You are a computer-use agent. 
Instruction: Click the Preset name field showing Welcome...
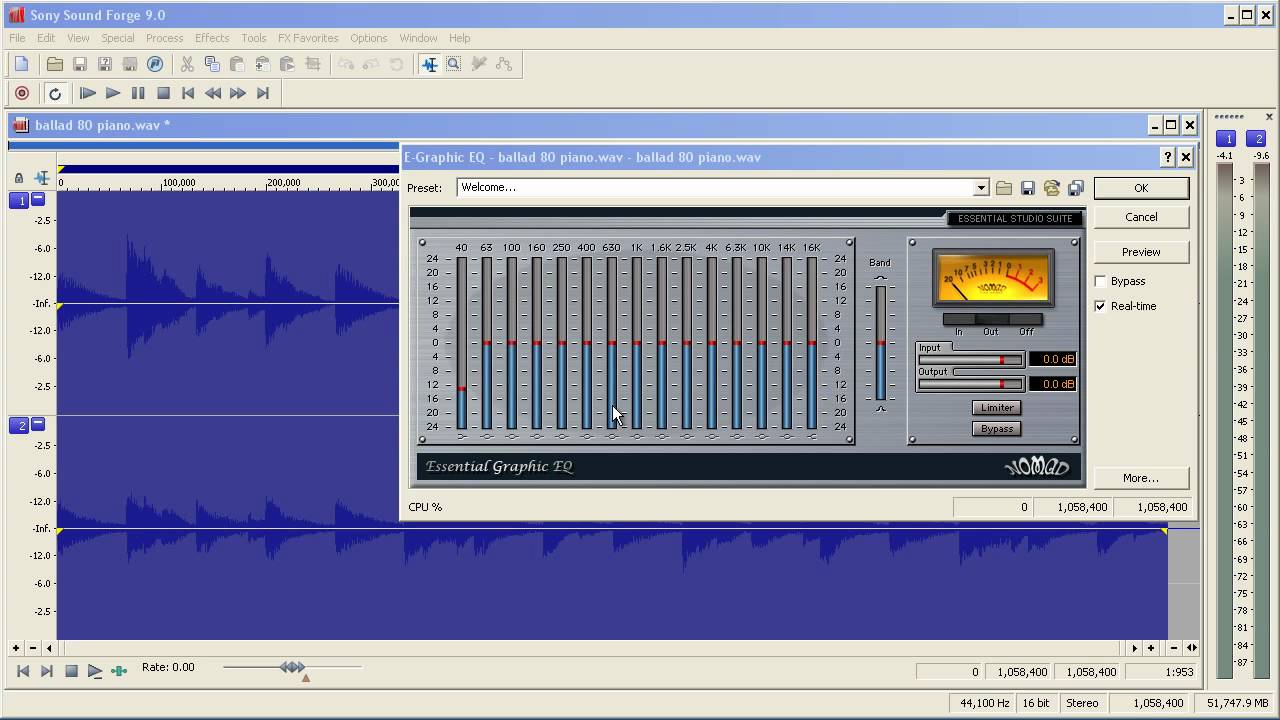click(715, 188)
